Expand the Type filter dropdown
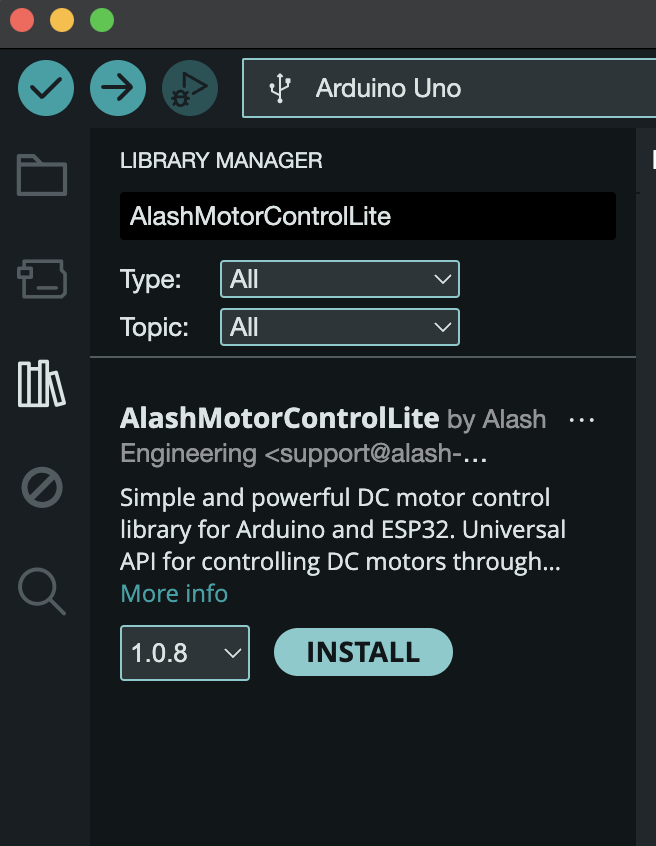 click(339, 280)
